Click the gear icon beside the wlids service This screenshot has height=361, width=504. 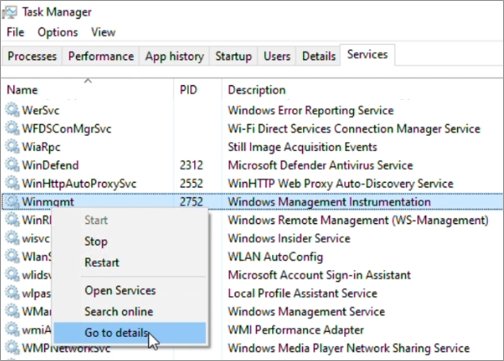click(x=12, y=275)
